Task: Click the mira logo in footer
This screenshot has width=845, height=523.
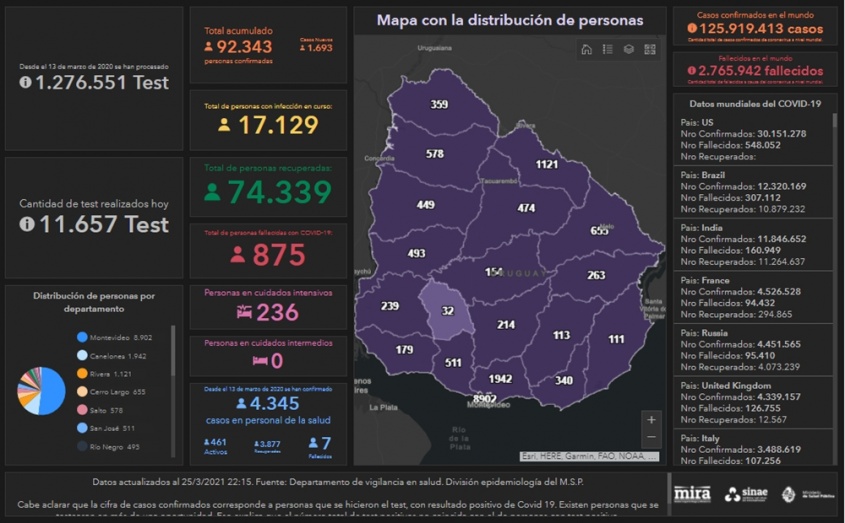Action: pyautogui.click(x=692, y=494)
